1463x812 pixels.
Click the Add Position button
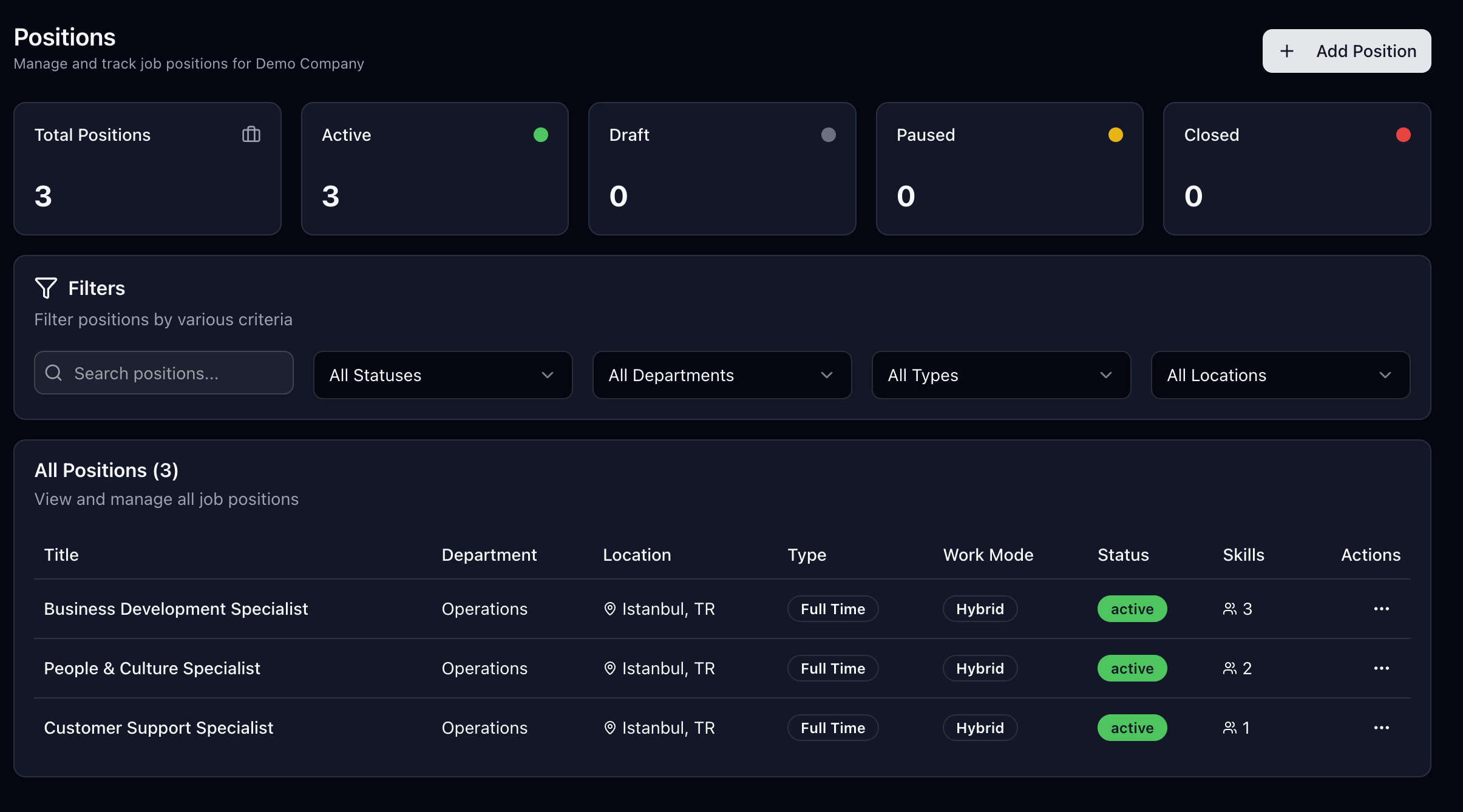click(1346, 51)
